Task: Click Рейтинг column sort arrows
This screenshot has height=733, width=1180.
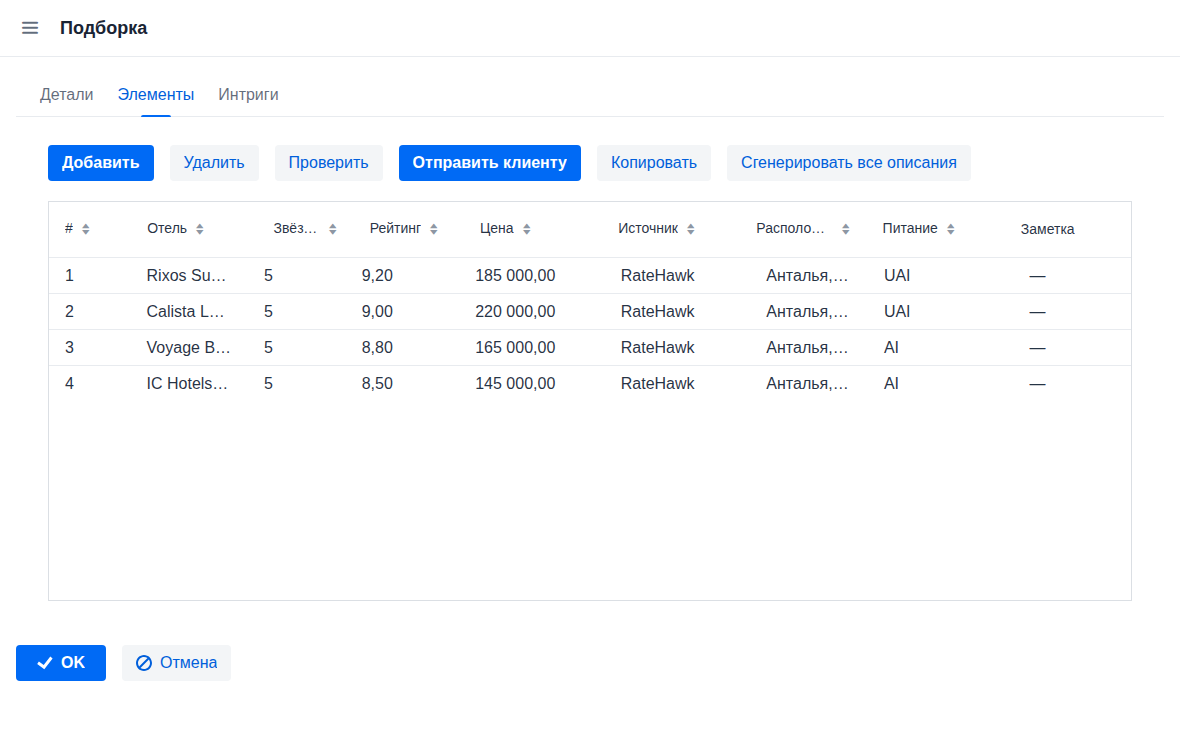Action: pos(434,229)
